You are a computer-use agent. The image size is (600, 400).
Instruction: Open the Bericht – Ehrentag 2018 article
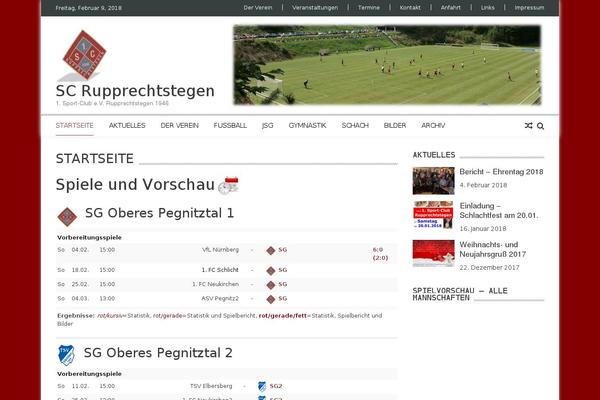click(501, 172)
